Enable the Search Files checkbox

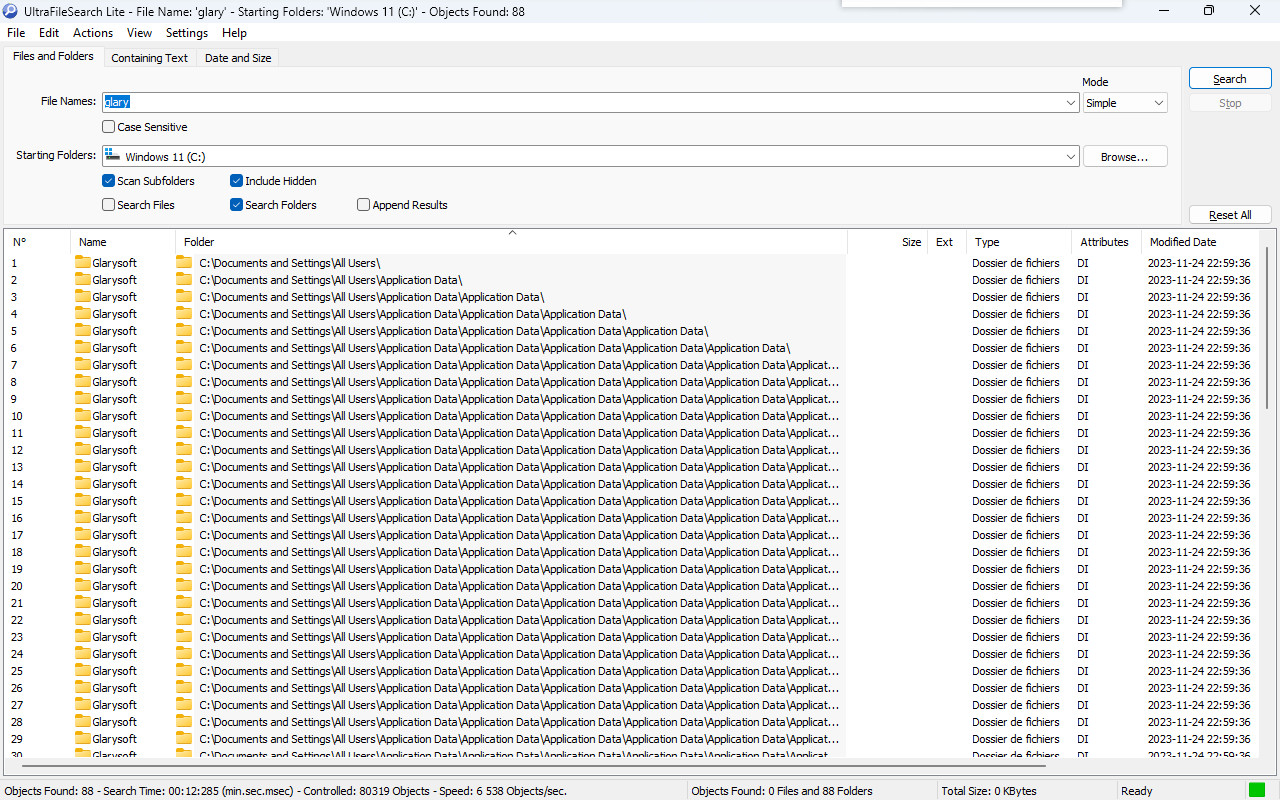click(108, 205)
